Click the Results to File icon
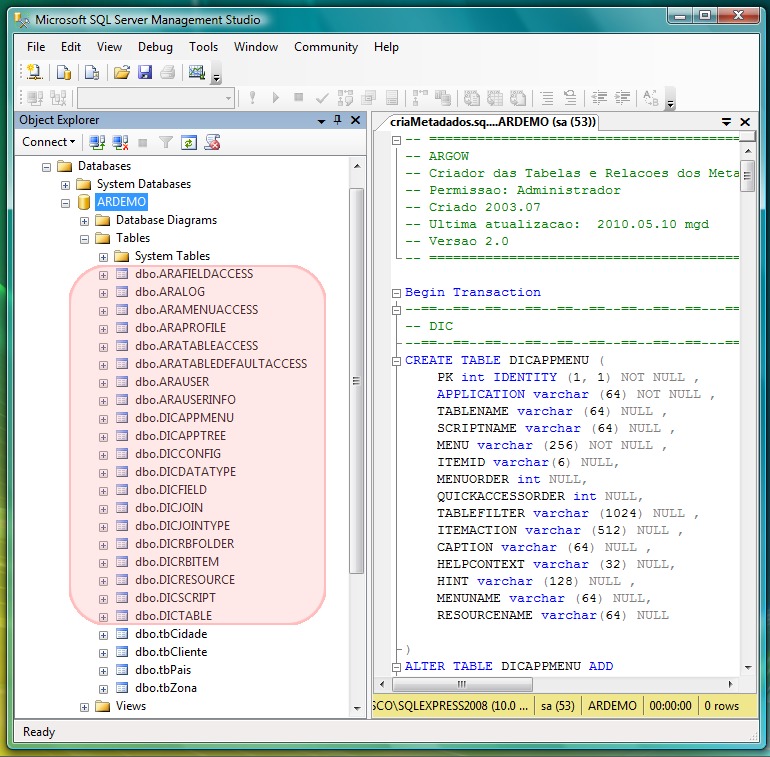This screenshot has width=770, height=757. (x=518, y=98)
